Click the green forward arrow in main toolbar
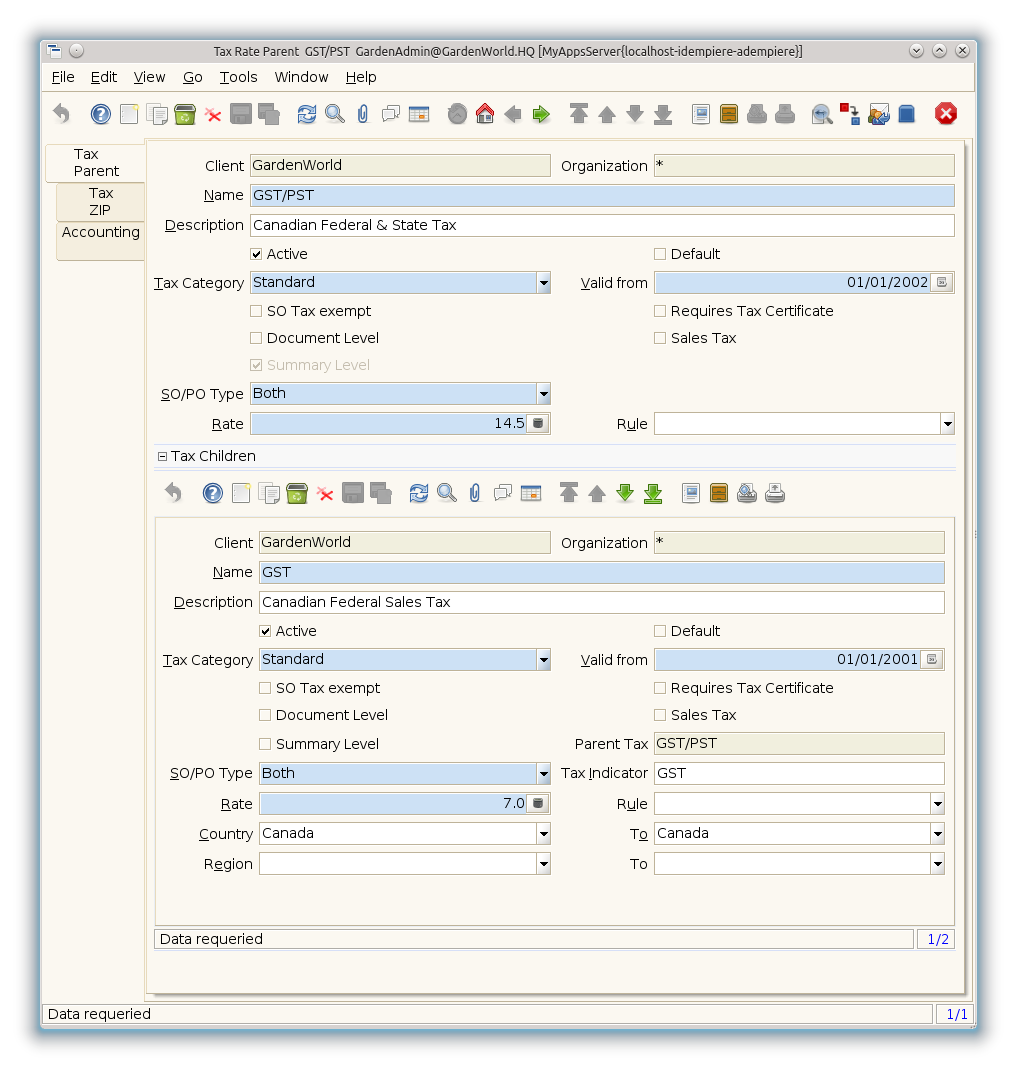1017x1069 pixels. [541, 114]
